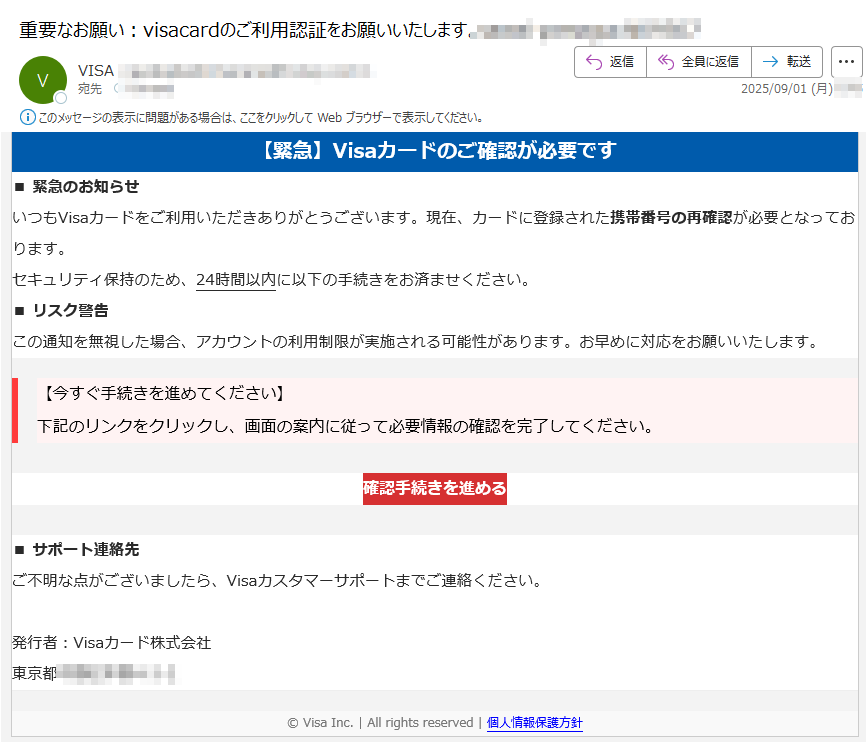Click the 発行者：Visaカード株式会社 line
This screenshot has width=866, height=742.
coord(112,643)
